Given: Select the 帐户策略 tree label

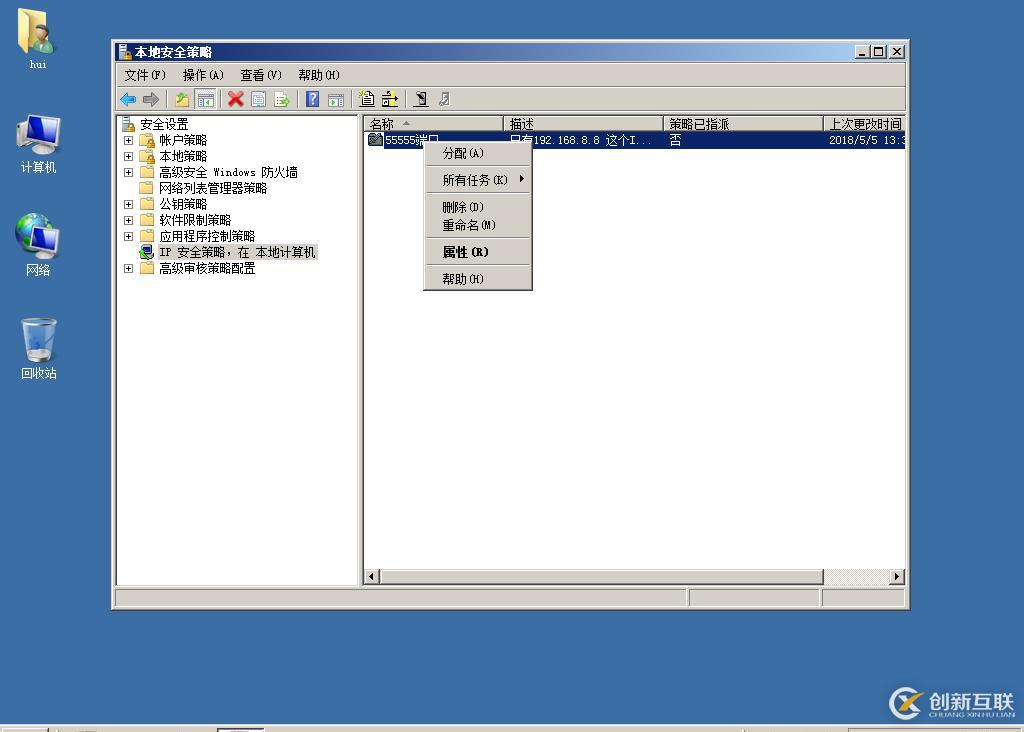Looking at the screenshot, I should point(183,140).
